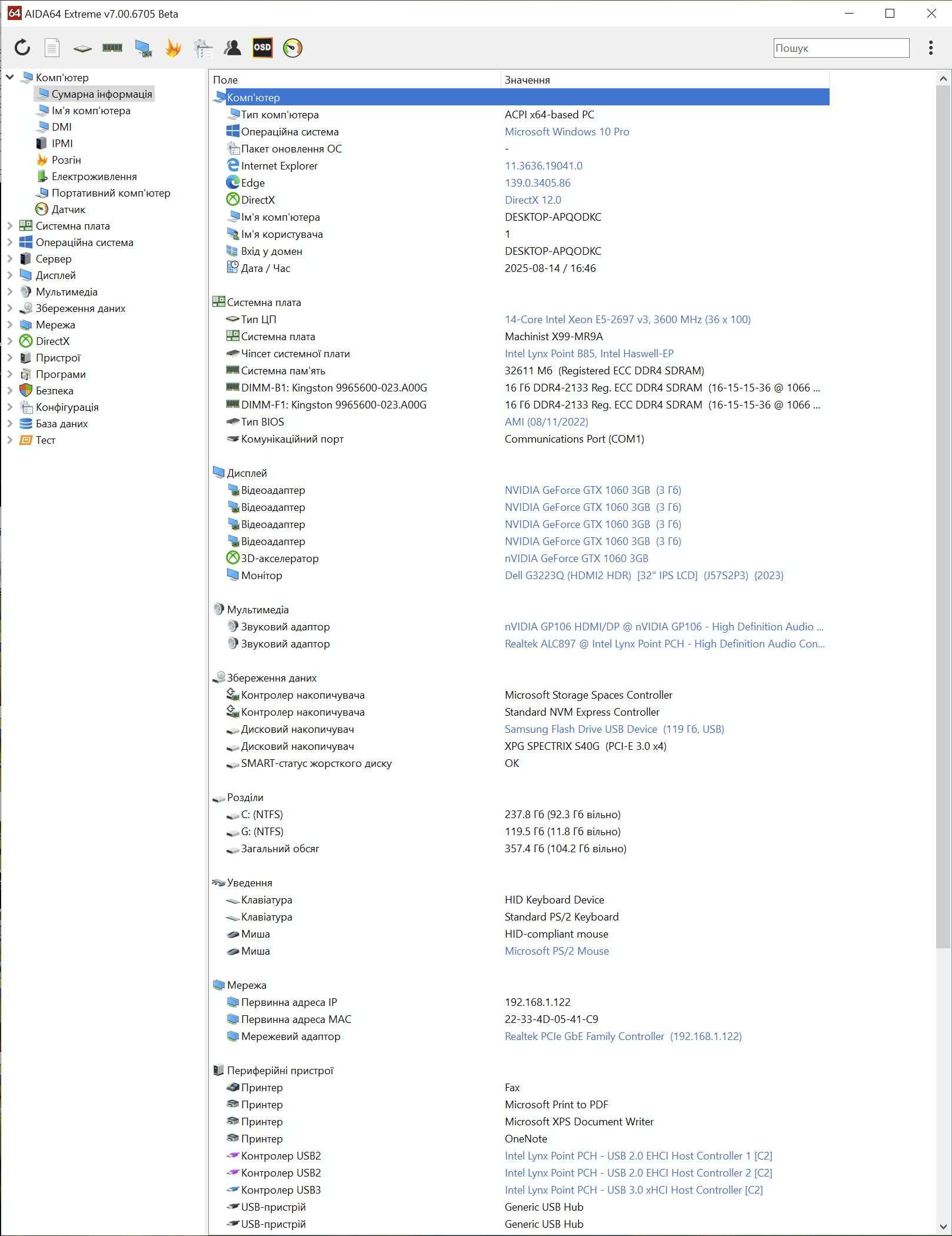Screen dimensions: 952x1236
Task: Select Пристрої in the tree
Action: [x=58, y=358]
